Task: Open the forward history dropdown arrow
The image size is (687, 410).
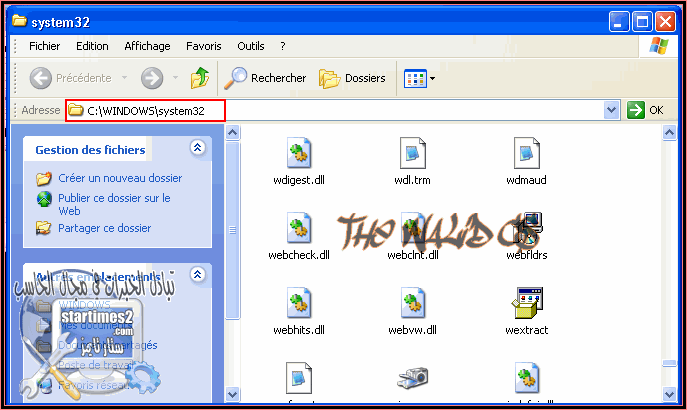Action: coord(175,78)
